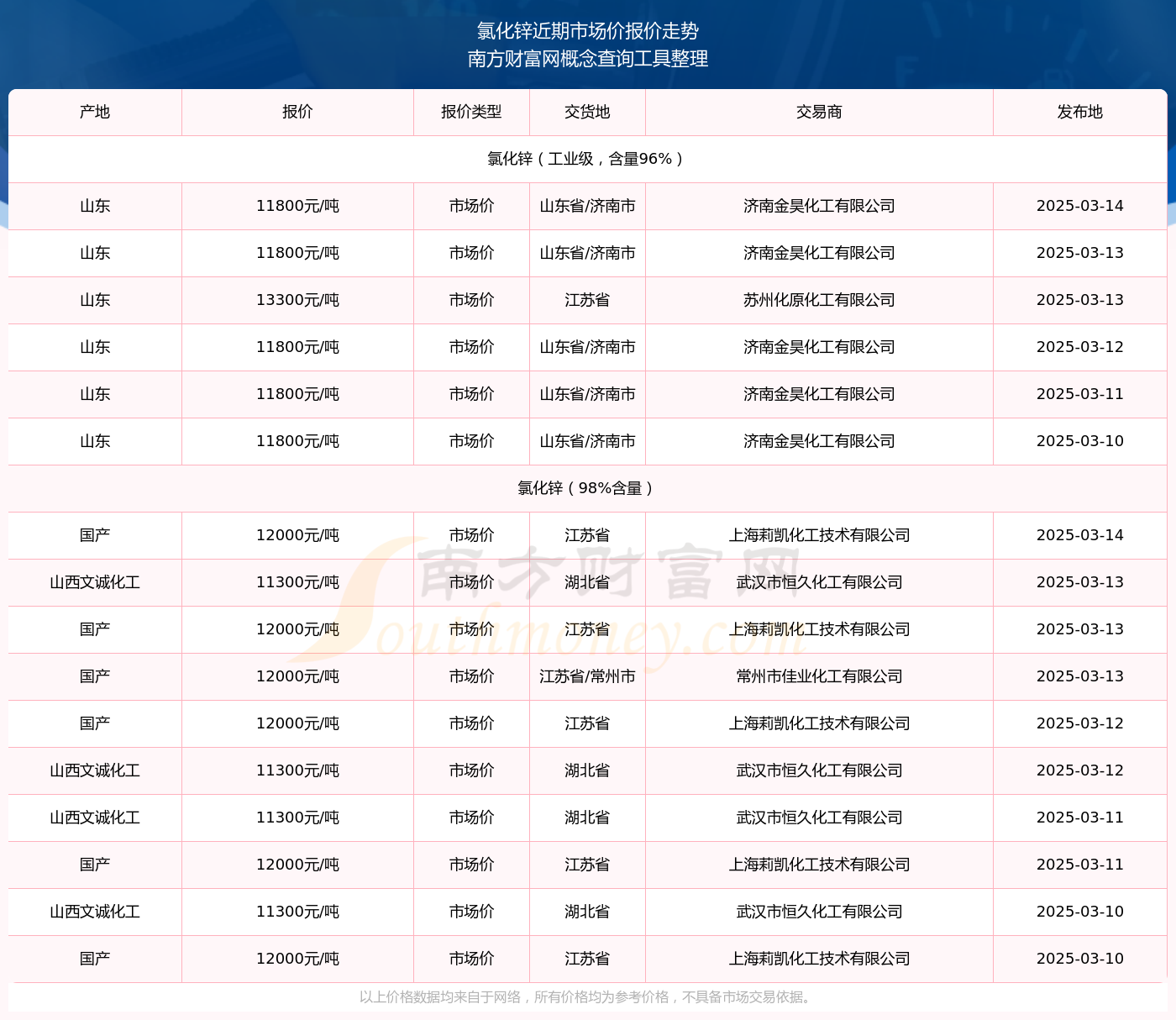Select 市场价 type in 苏州化原化工 row
The height and width of the screenshot is (1020, 1176).
[471, 301]
